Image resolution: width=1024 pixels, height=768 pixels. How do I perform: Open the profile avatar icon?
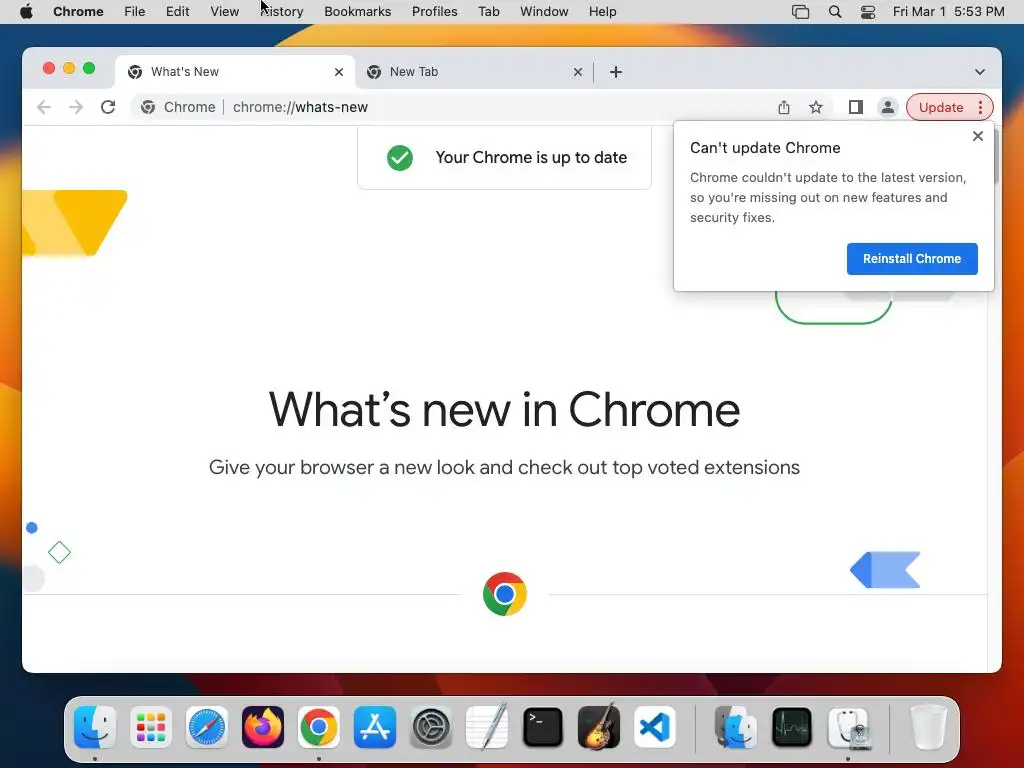(x=888, y=107)
